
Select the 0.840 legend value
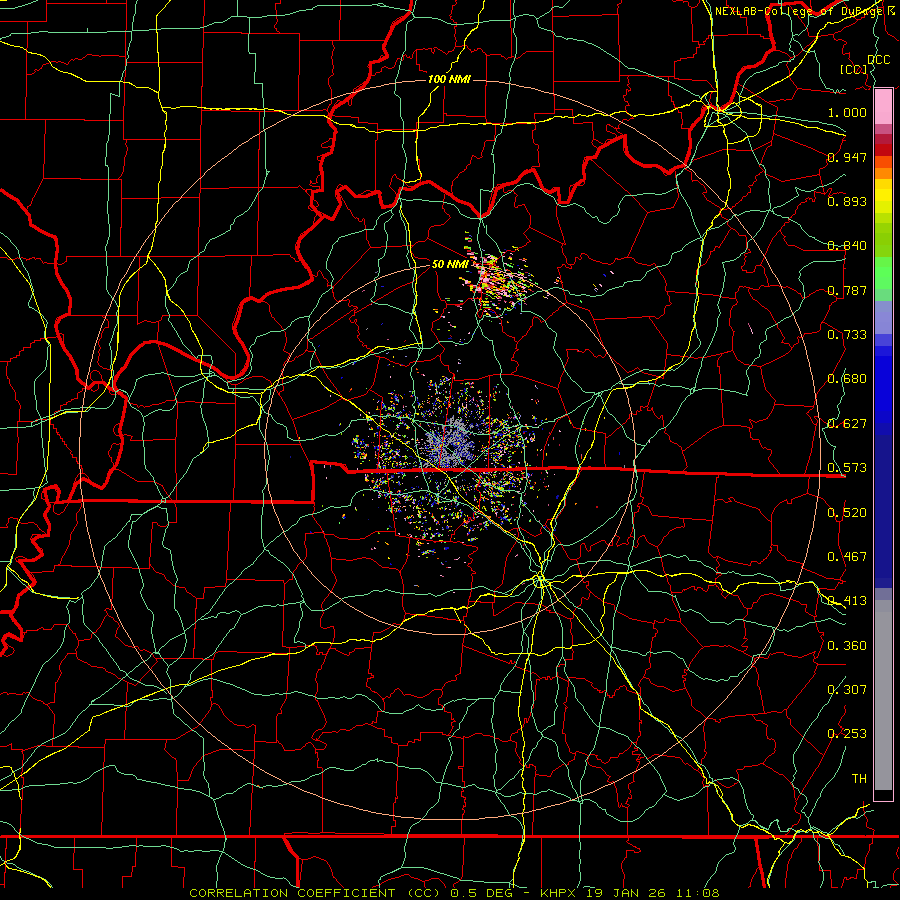pyautogui.click(x=847, y=246)
